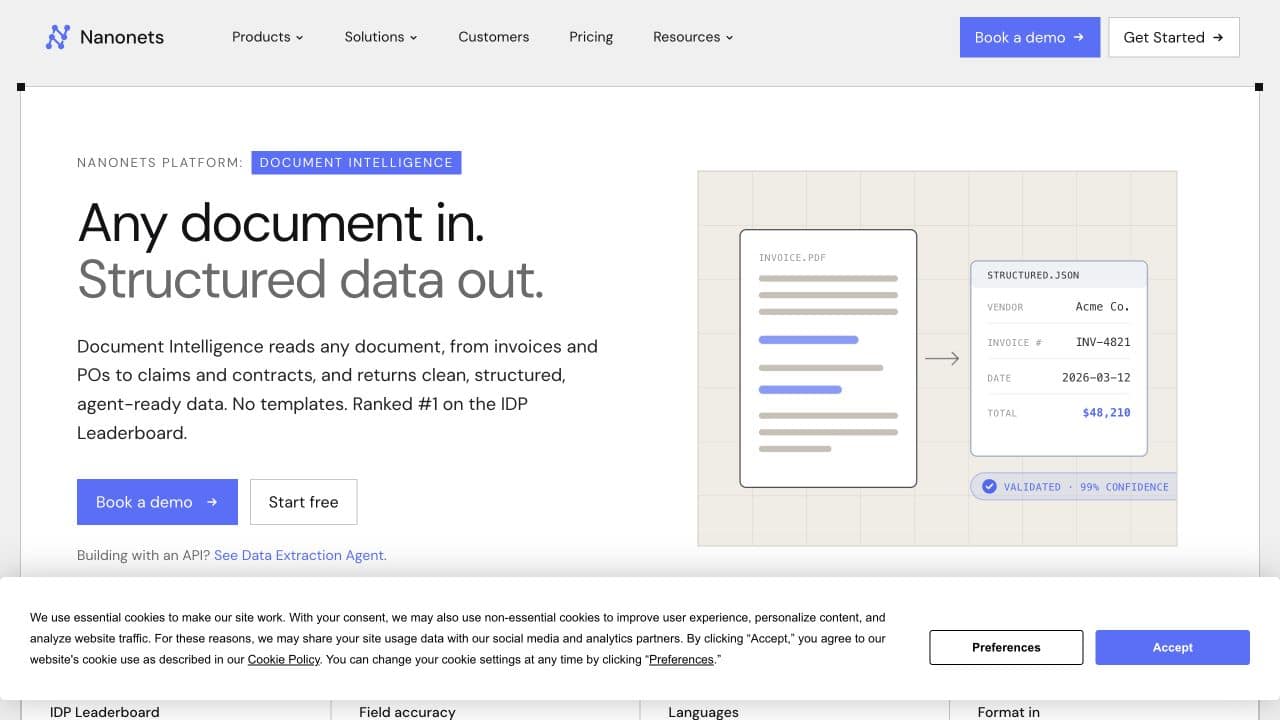Image resolution: width=1280 pixels, height=720 pixels.
Task: Click the Start free button
Action: [303, 502]
